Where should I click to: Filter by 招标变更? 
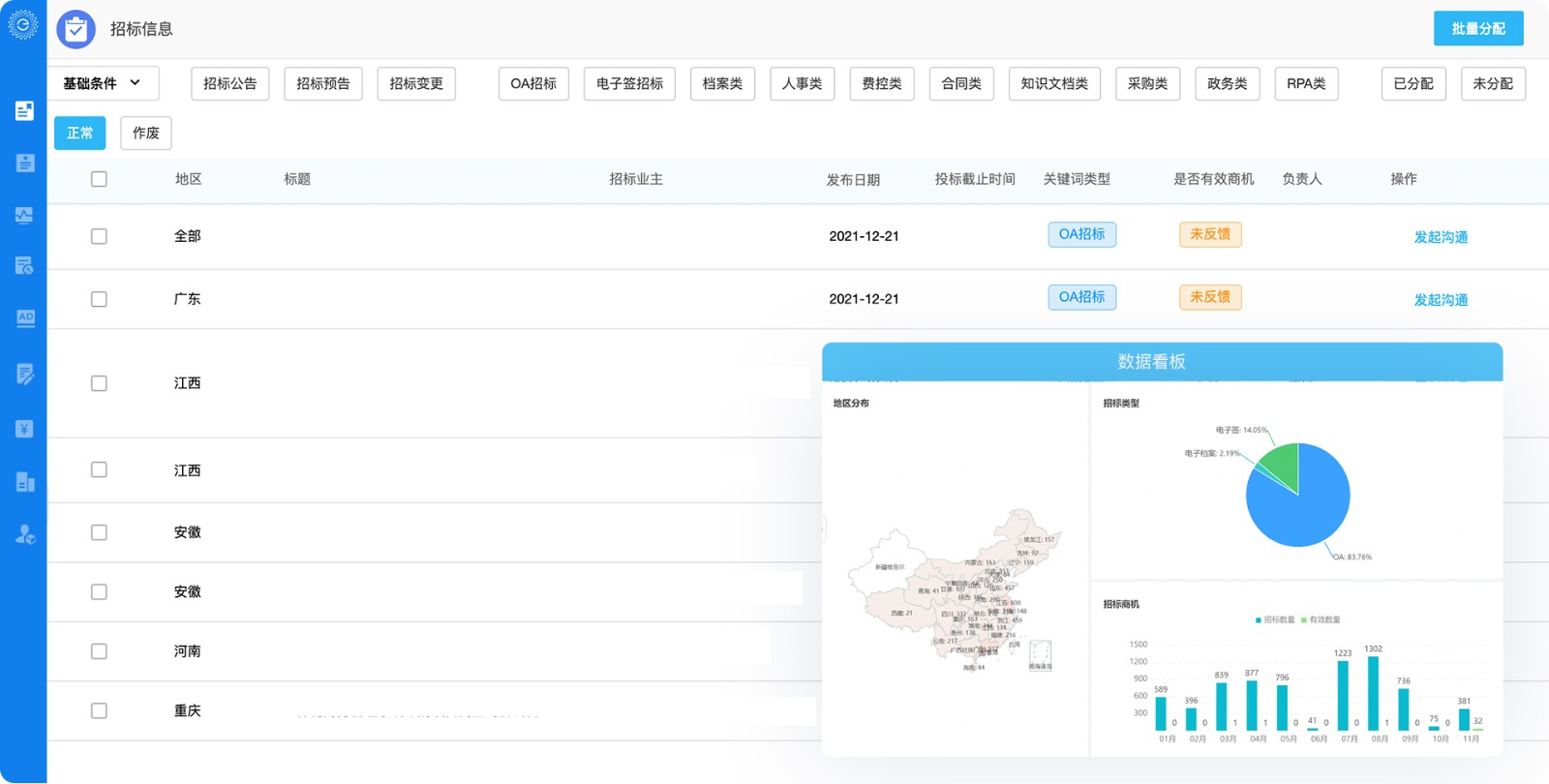pyautogui.click(x=416, y=83)
